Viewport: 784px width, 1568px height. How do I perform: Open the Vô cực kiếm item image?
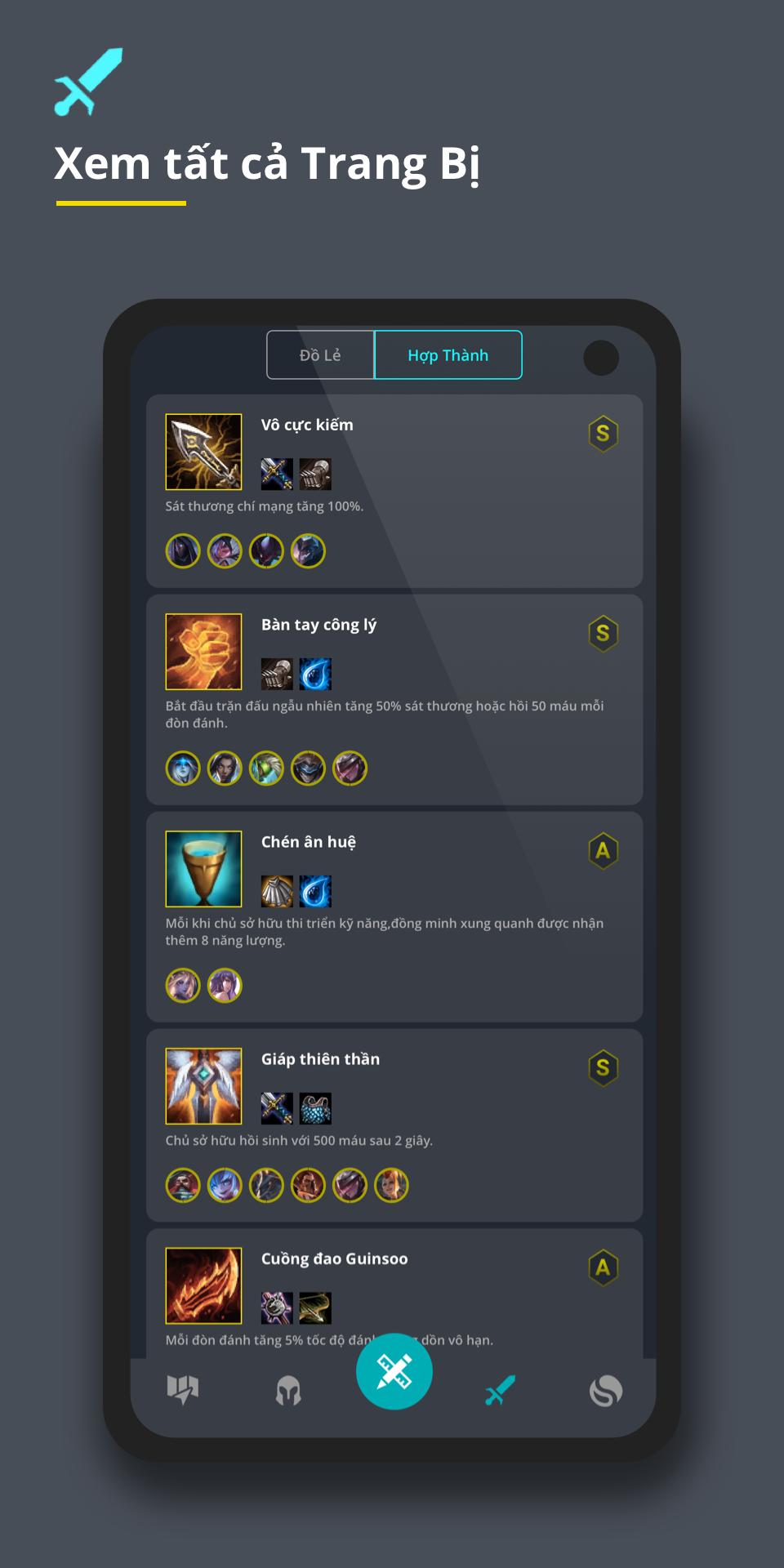tap(203, 452)
